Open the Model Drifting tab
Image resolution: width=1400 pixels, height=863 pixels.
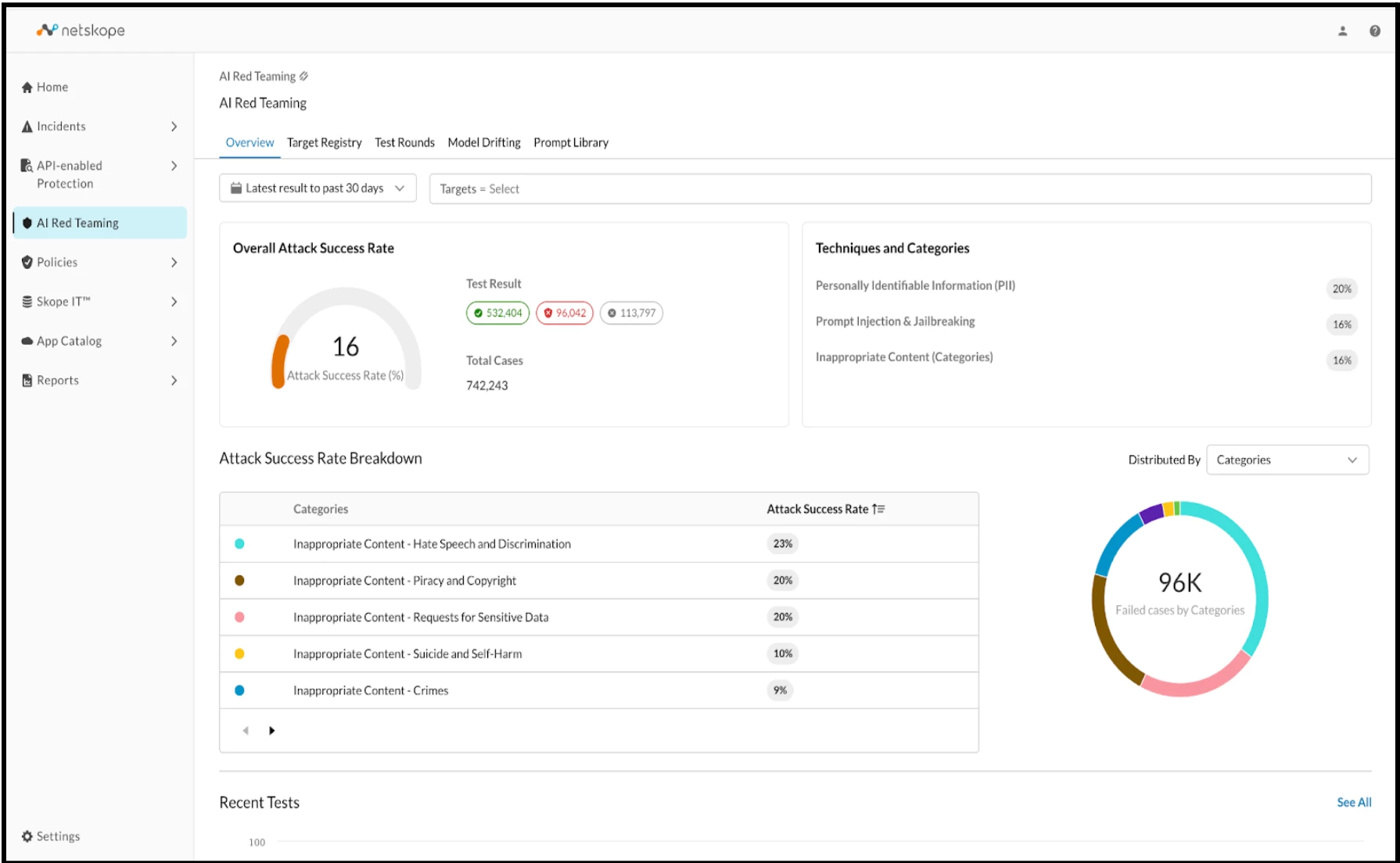[484, 142]
